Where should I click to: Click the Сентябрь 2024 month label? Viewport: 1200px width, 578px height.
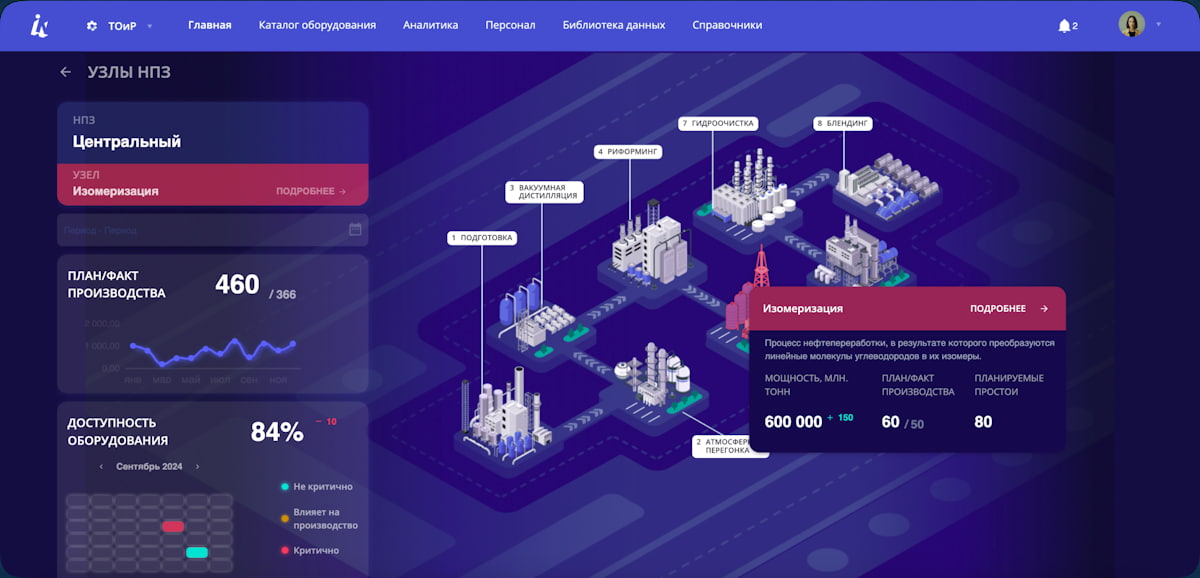pyautogui.click(x=149, y=467)
